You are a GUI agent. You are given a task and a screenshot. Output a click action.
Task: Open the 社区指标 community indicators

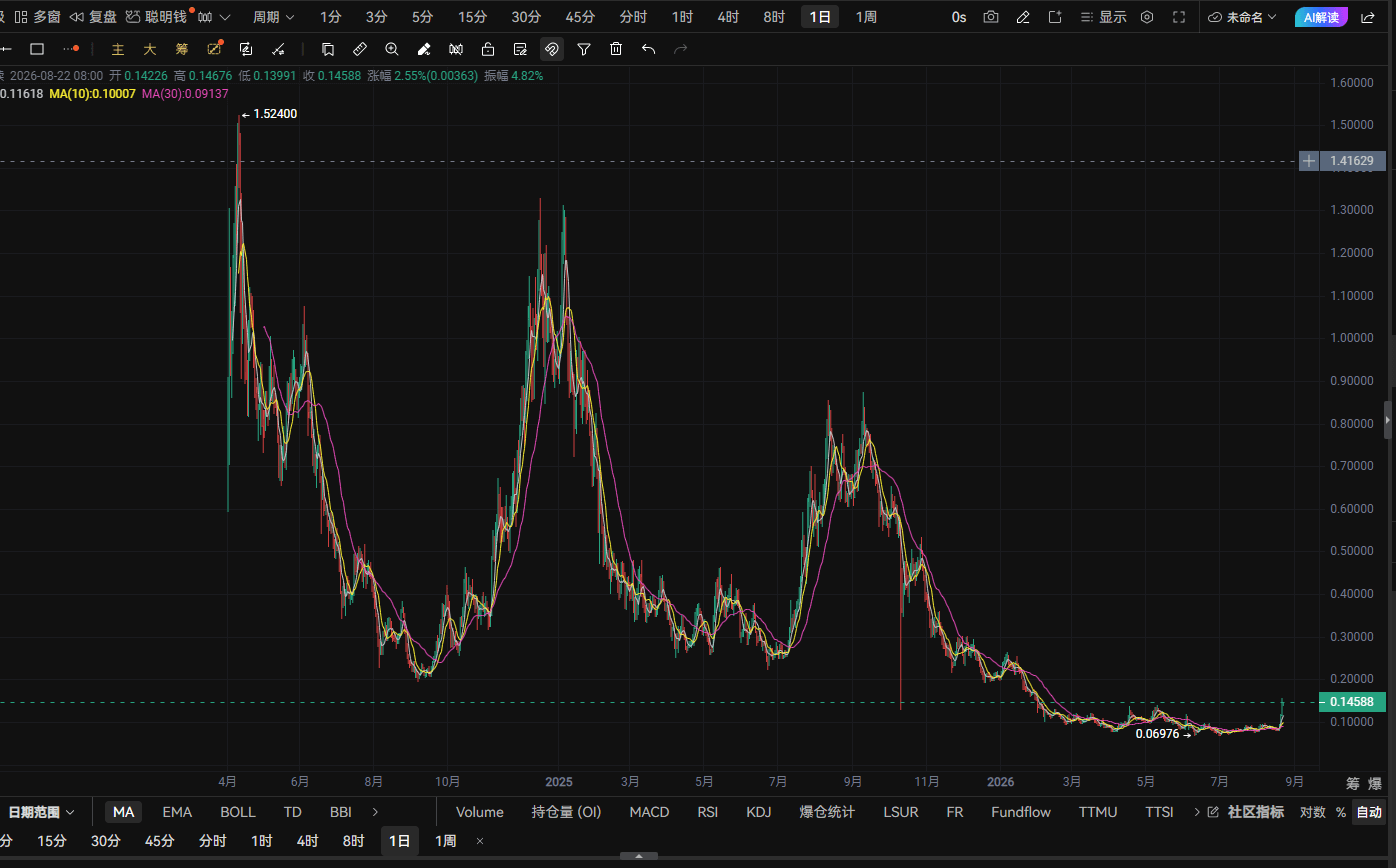1246,812
